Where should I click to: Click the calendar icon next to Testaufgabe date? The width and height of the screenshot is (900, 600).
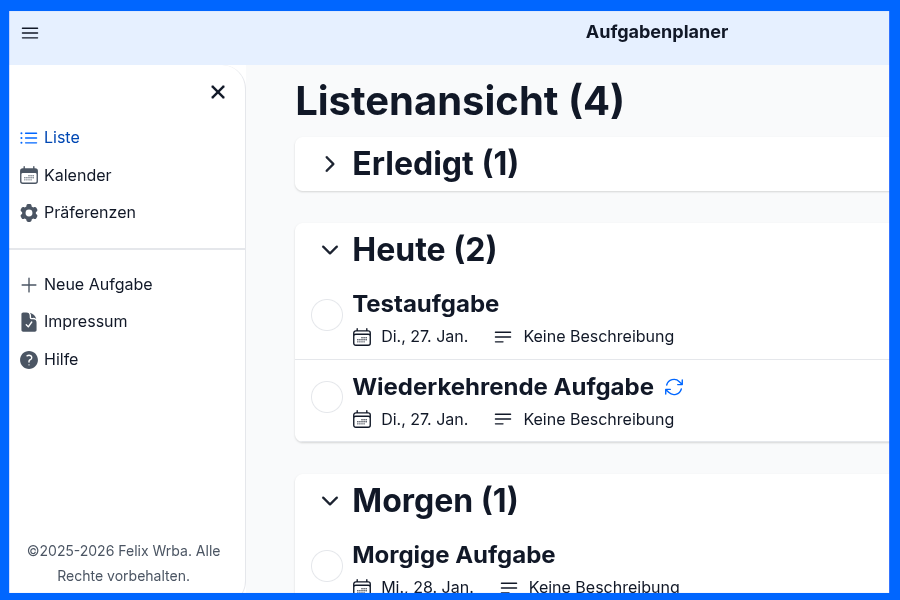(361, 337)
